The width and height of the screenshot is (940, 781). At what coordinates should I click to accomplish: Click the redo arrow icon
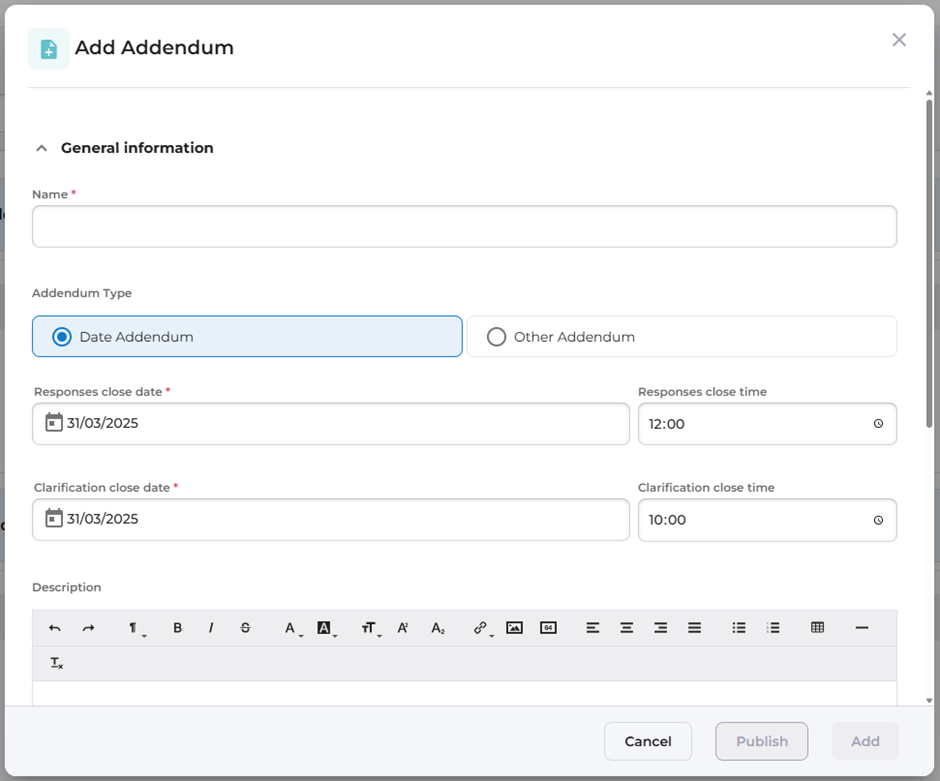(x=88, y=628)
